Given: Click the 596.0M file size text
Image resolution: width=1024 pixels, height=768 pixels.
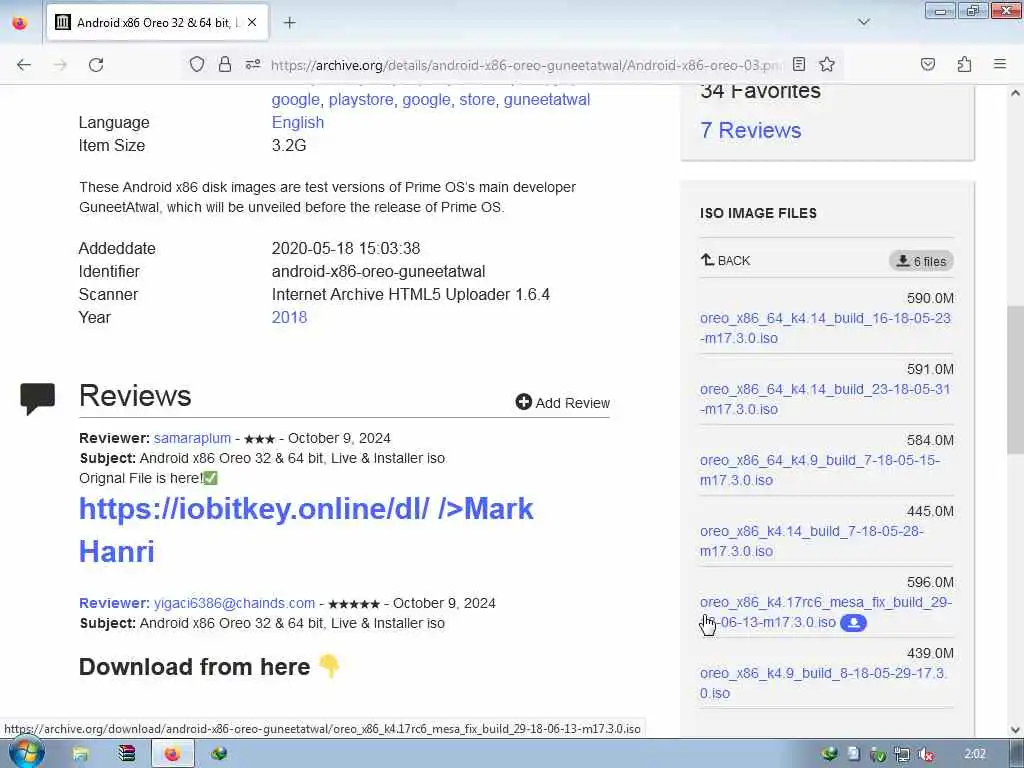Looking at the screenshot, I should (930, 583).
